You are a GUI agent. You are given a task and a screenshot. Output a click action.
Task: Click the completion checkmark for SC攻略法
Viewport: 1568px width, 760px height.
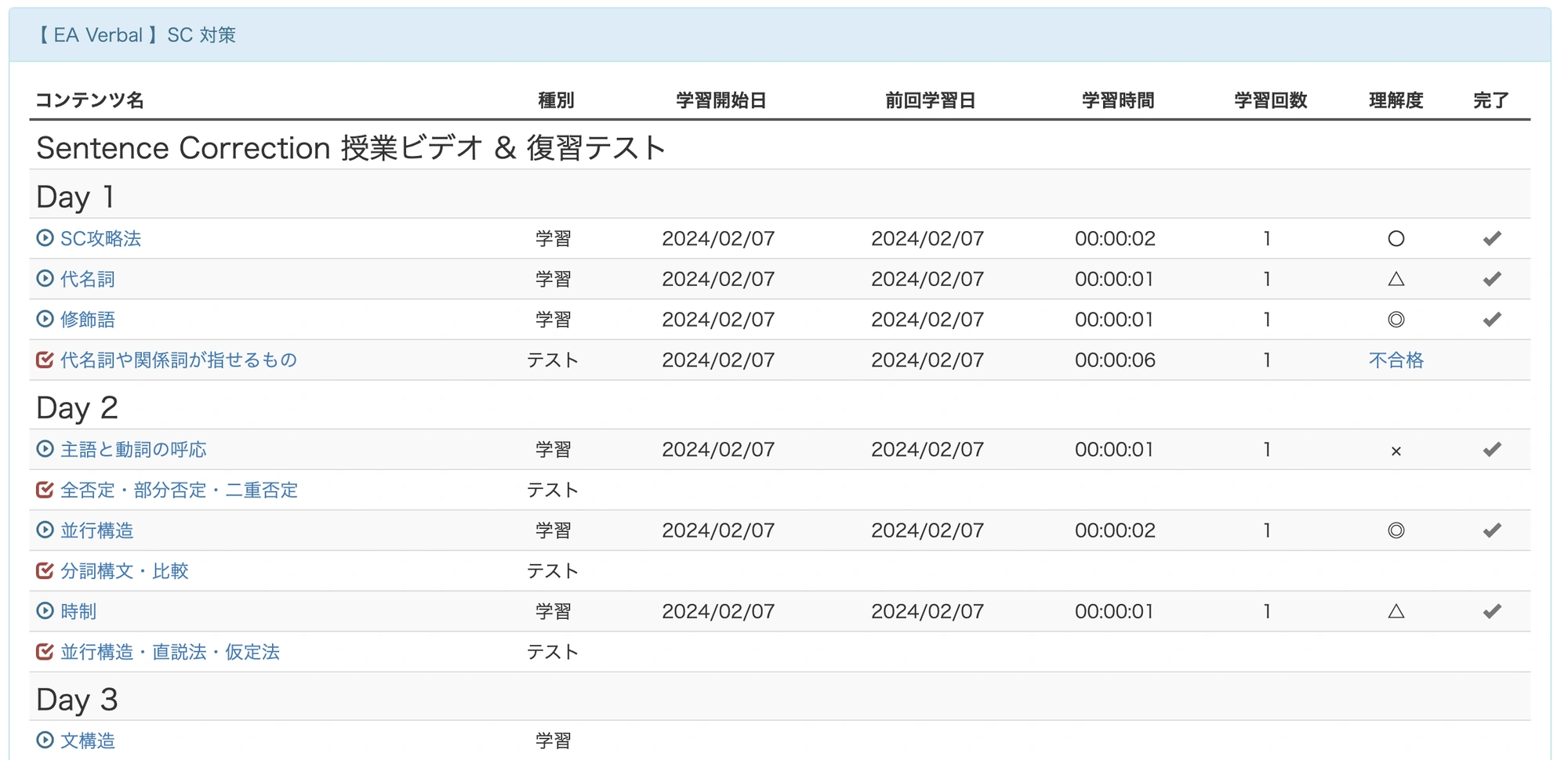pos(1491,238)
